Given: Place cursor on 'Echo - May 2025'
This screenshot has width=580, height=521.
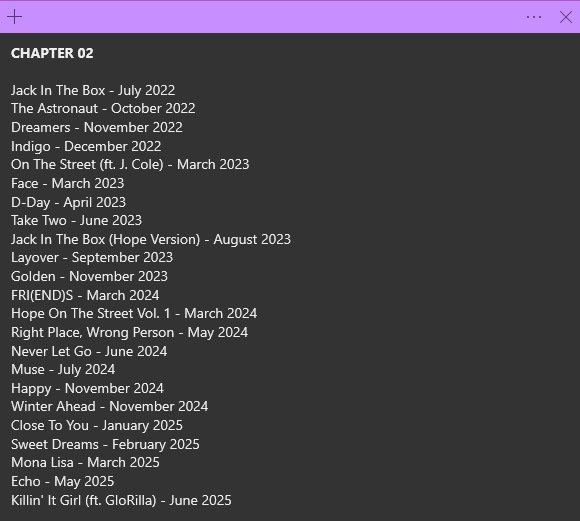Looking at the screenshot, I should pos(63,482).
